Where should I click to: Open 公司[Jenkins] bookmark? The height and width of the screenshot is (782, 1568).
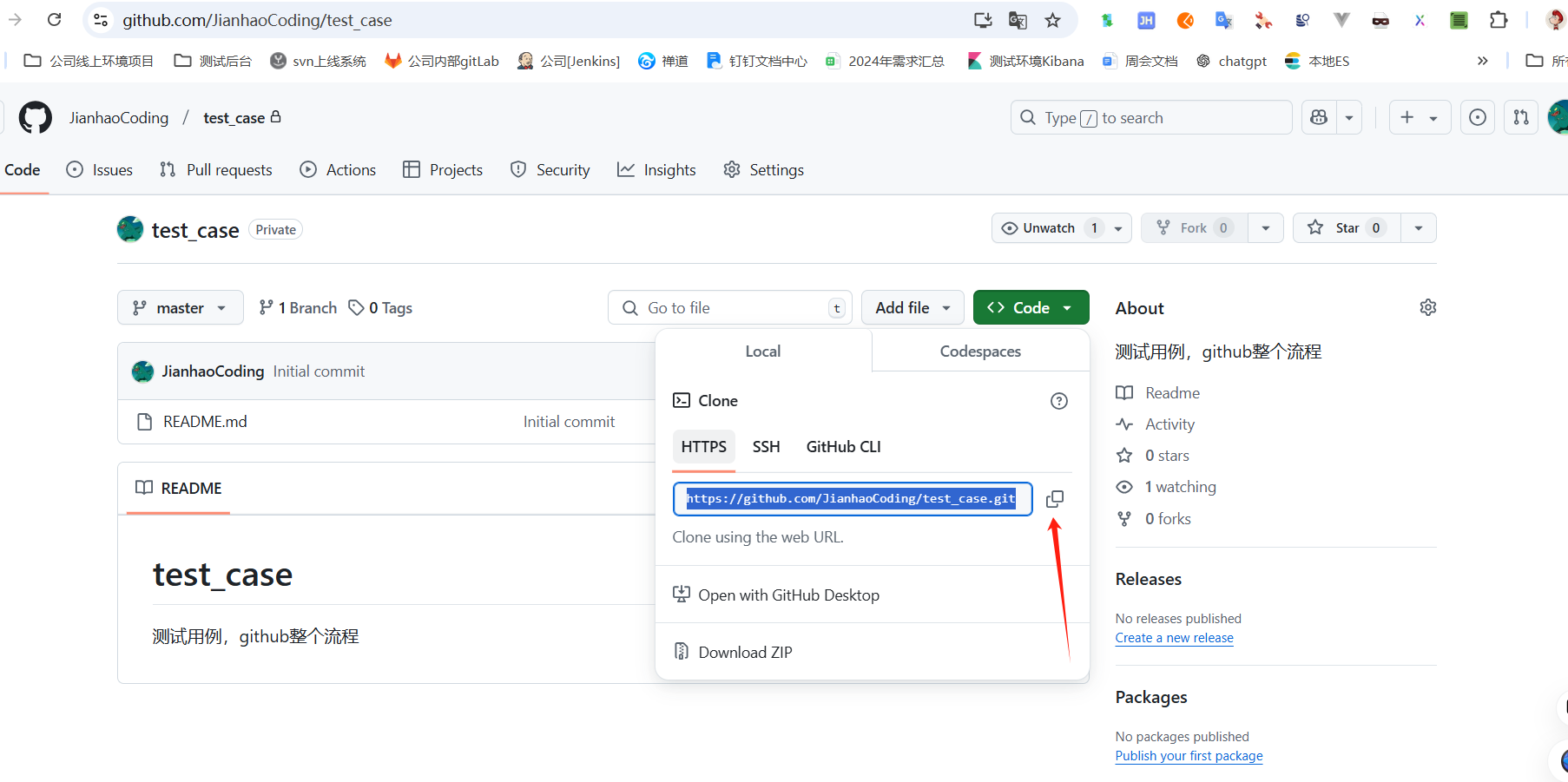tap(569, 61)
